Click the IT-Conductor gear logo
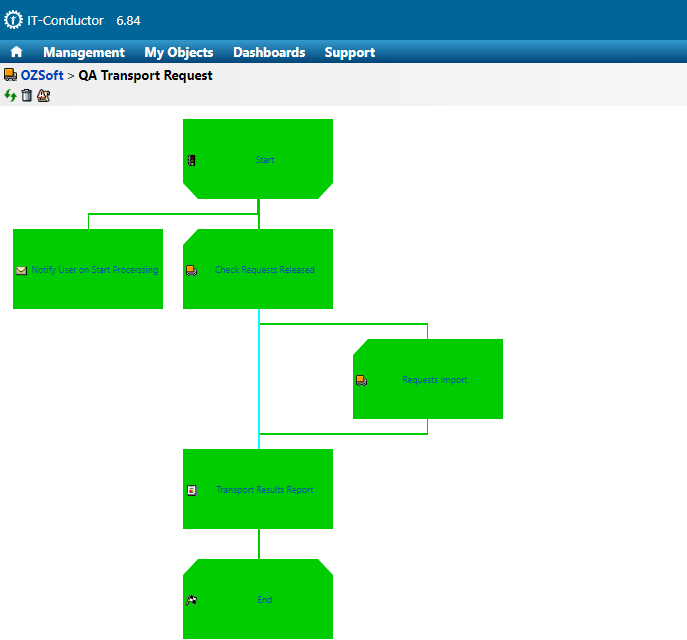687x640 pixels. click(13, 20)
